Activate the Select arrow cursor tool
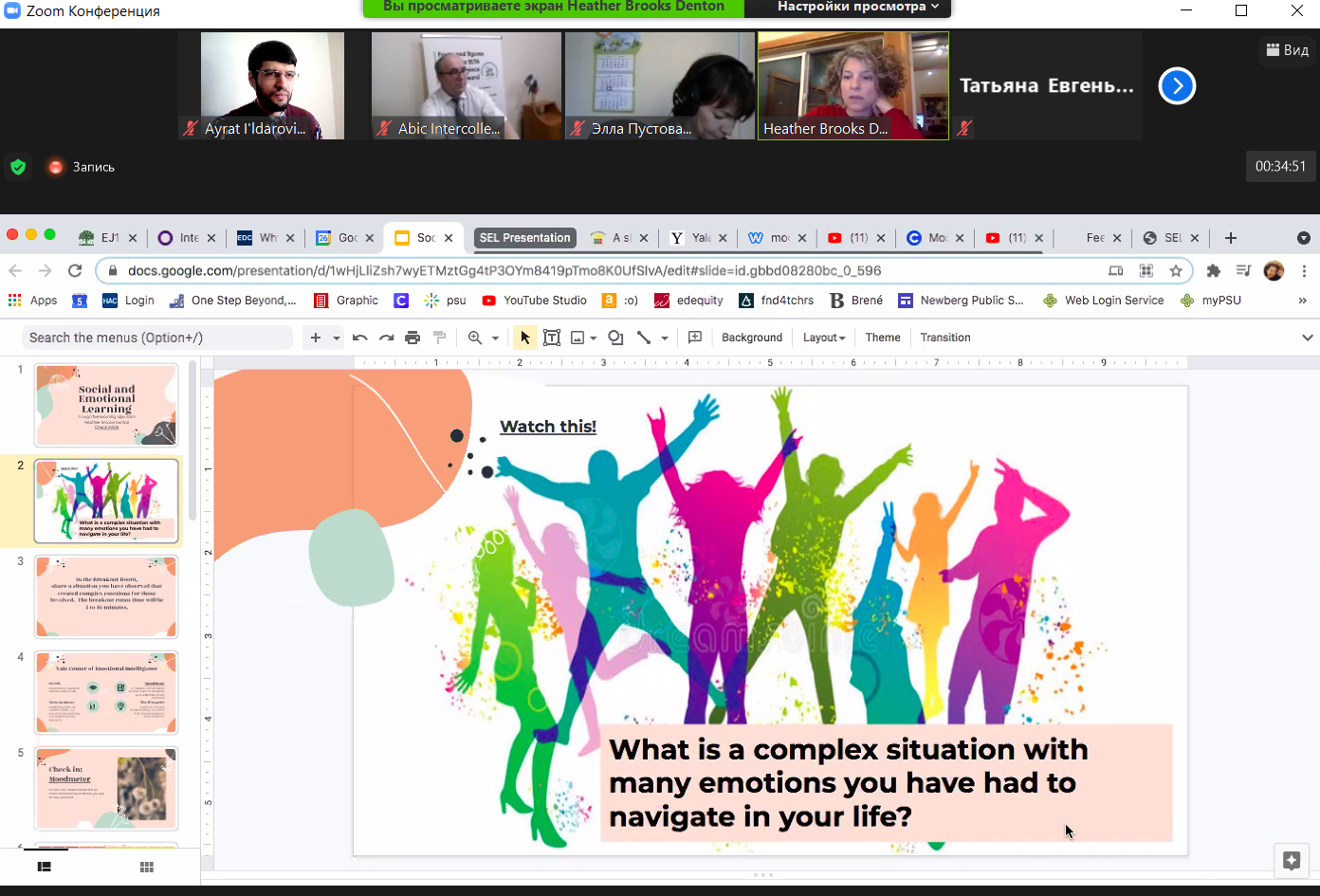This screenshot has width=1320, height=896. (524, 338)
